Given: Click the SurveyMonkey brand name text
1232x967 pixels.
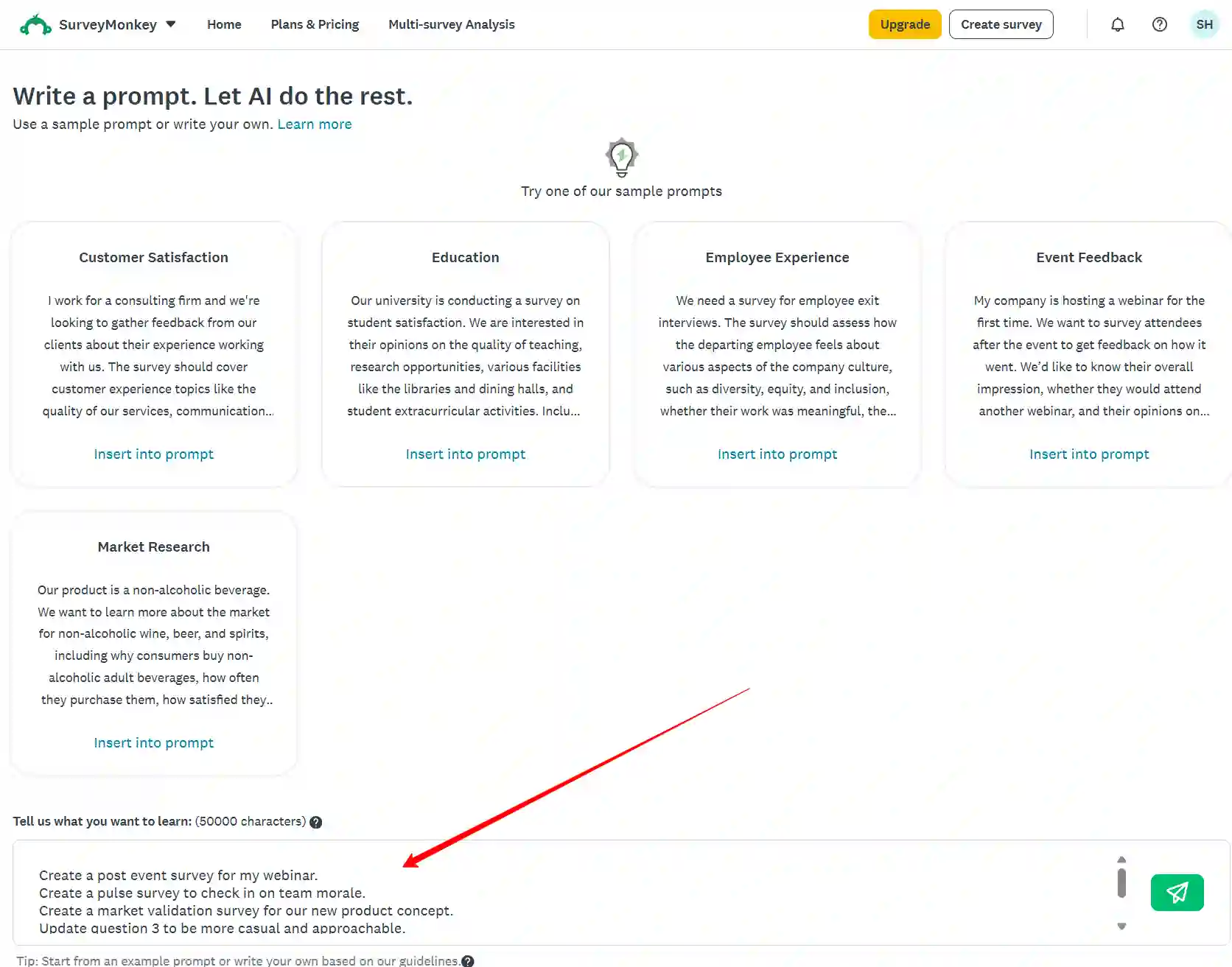Looking at the screenshot, I should pos(108,24).
